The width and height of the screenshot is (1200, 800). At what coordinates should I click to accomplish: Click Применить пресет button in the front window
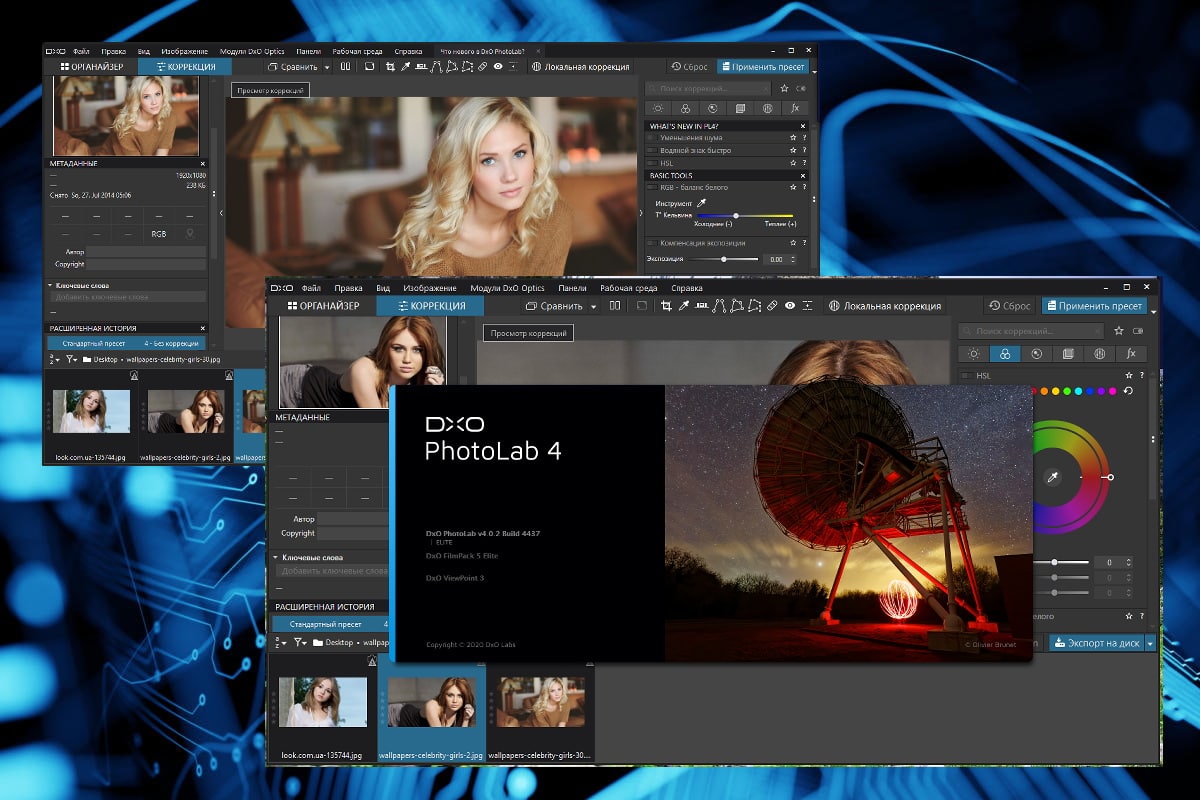1093,306
